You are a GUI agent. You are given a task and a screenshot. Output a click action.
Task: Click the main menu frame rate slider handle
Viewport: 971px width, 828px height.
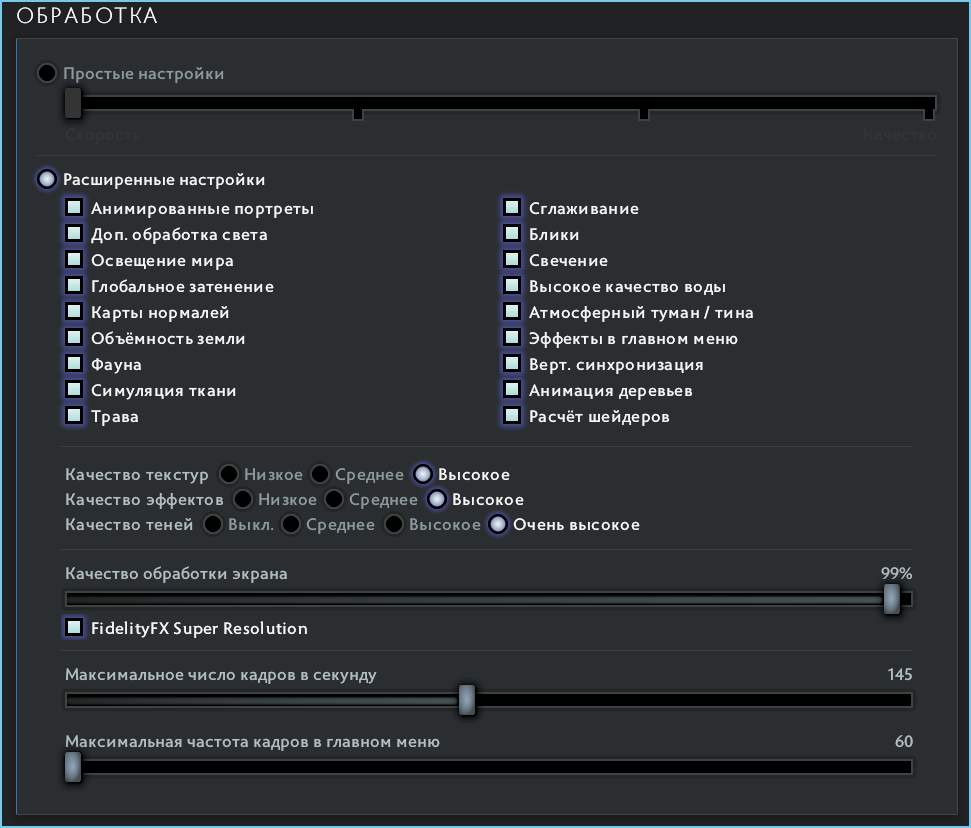[x=72, y=767]
